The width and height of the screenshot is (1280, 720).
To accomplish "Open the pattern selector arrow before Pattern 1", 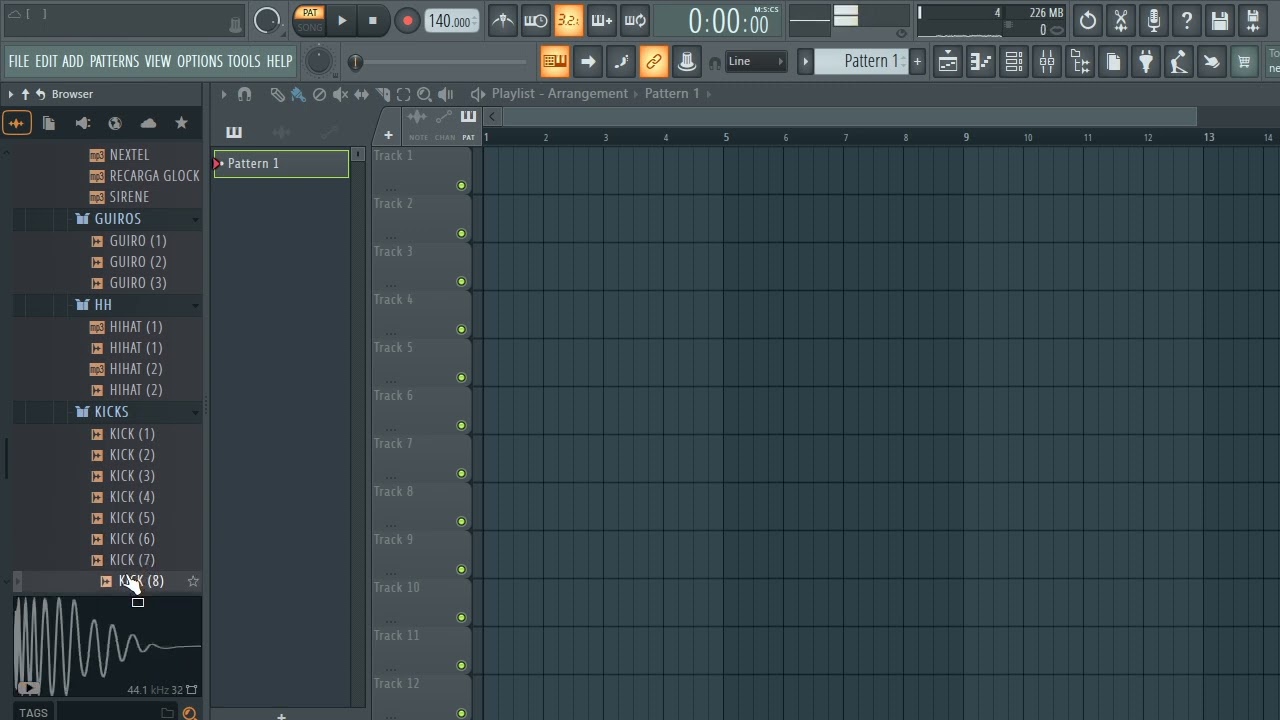I will (x=805, y=62).
